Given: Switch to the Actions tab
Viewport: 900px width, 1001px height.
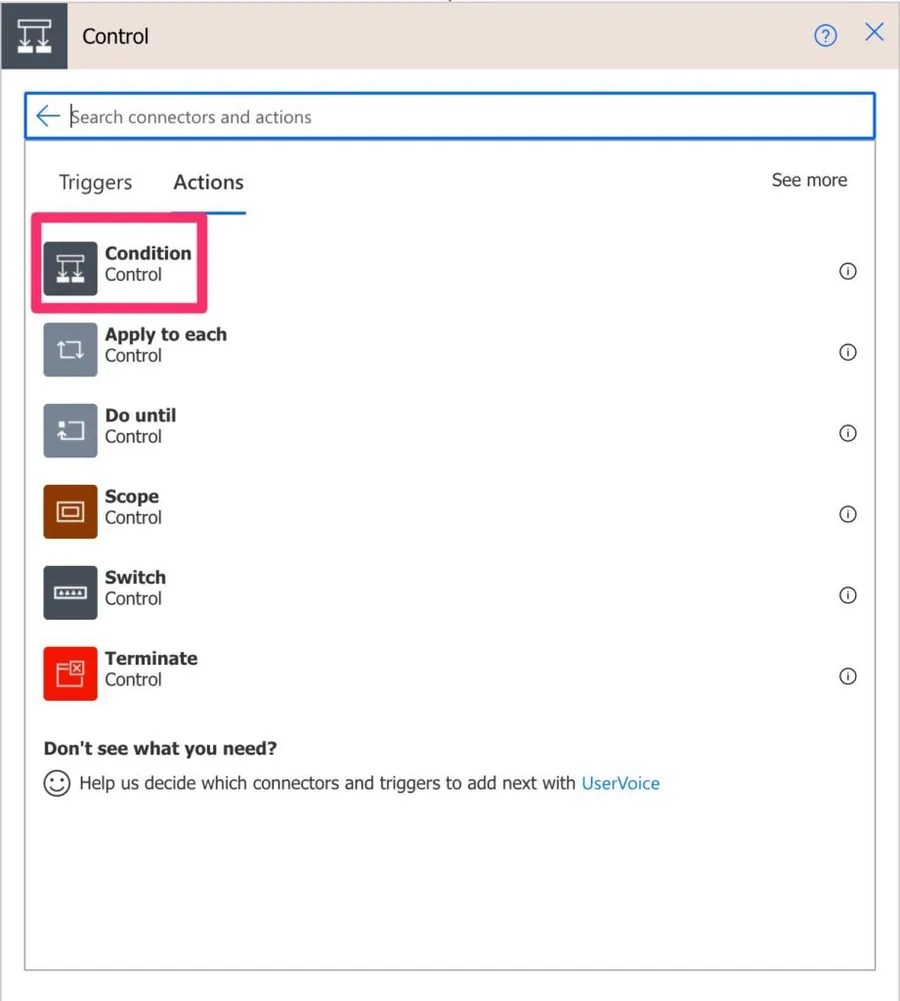Looking at the screenshot, I should tap(208, 182).
